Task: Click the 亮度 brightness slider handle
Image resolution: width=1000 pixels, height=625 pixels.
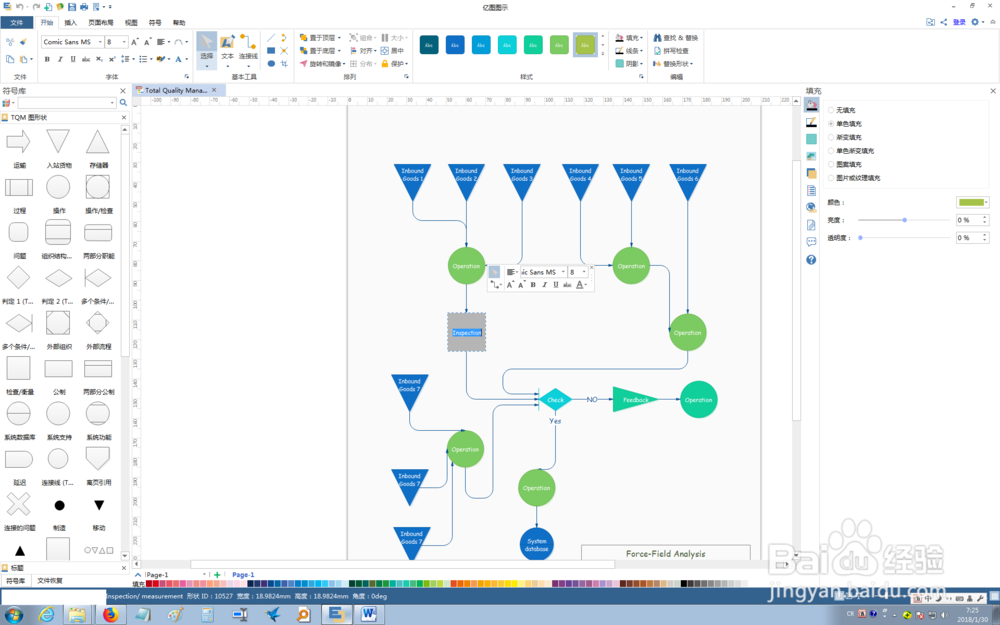Action: pos(904,220)
